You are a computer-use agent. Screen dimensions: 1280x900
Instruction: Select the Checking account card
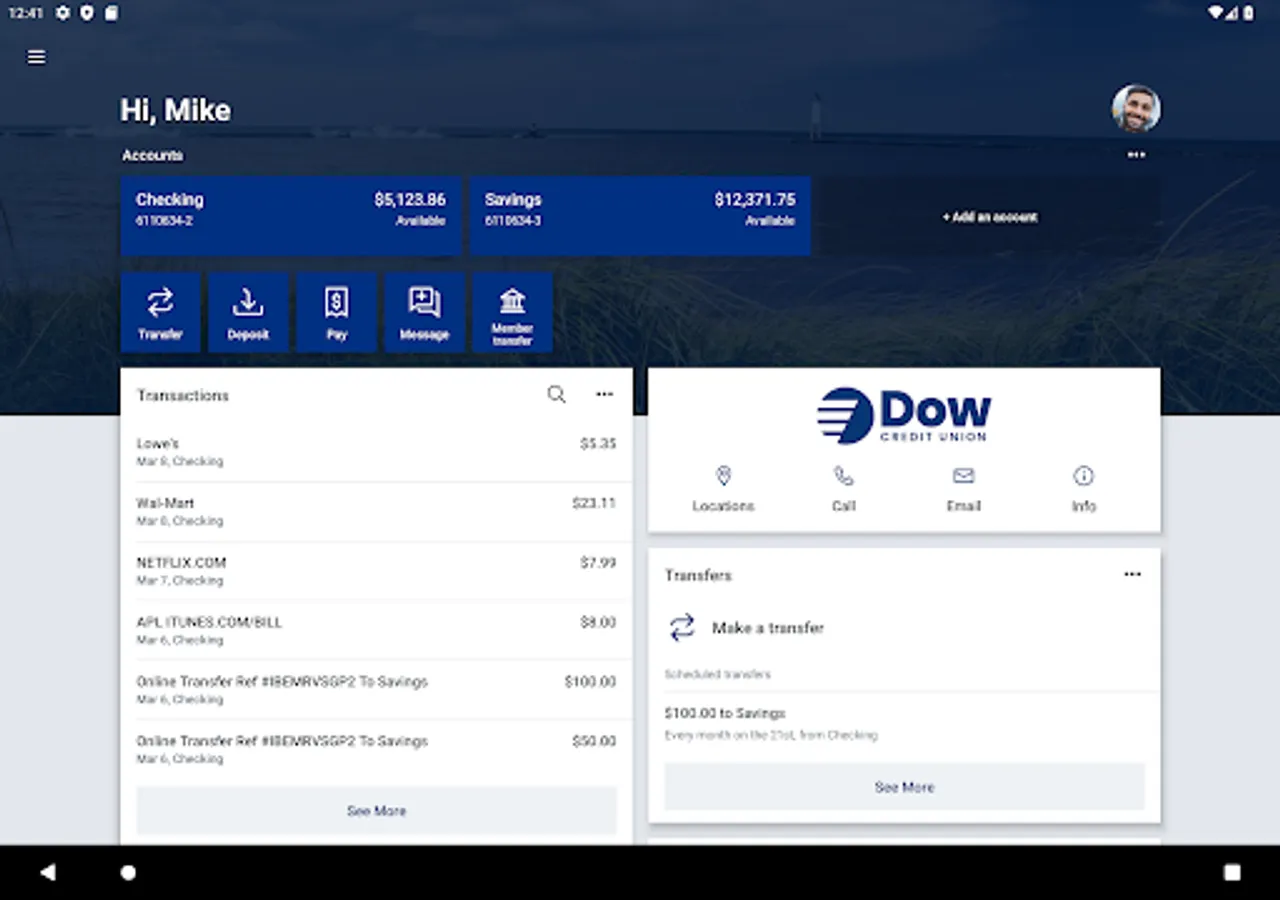pos(291,216)
